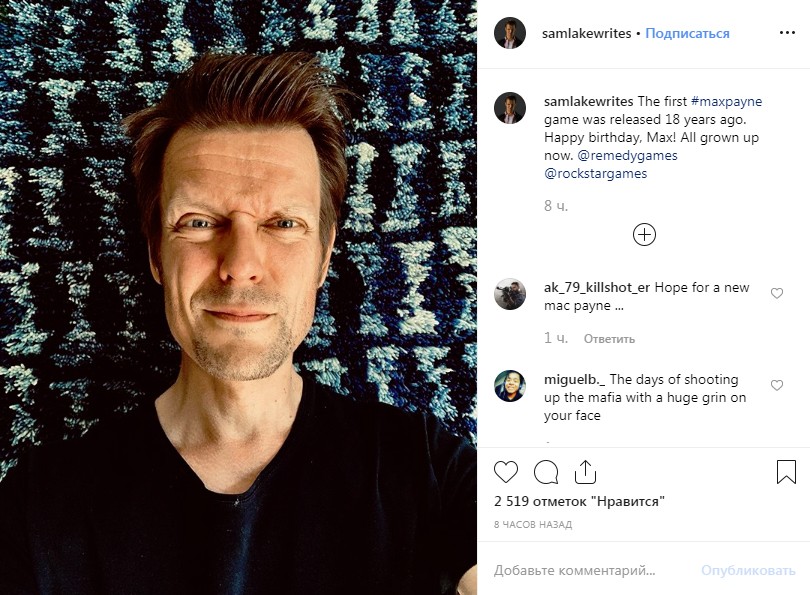810x595 pixels.
Task: Click the add comment input field
Action: (x=590, y=571)
